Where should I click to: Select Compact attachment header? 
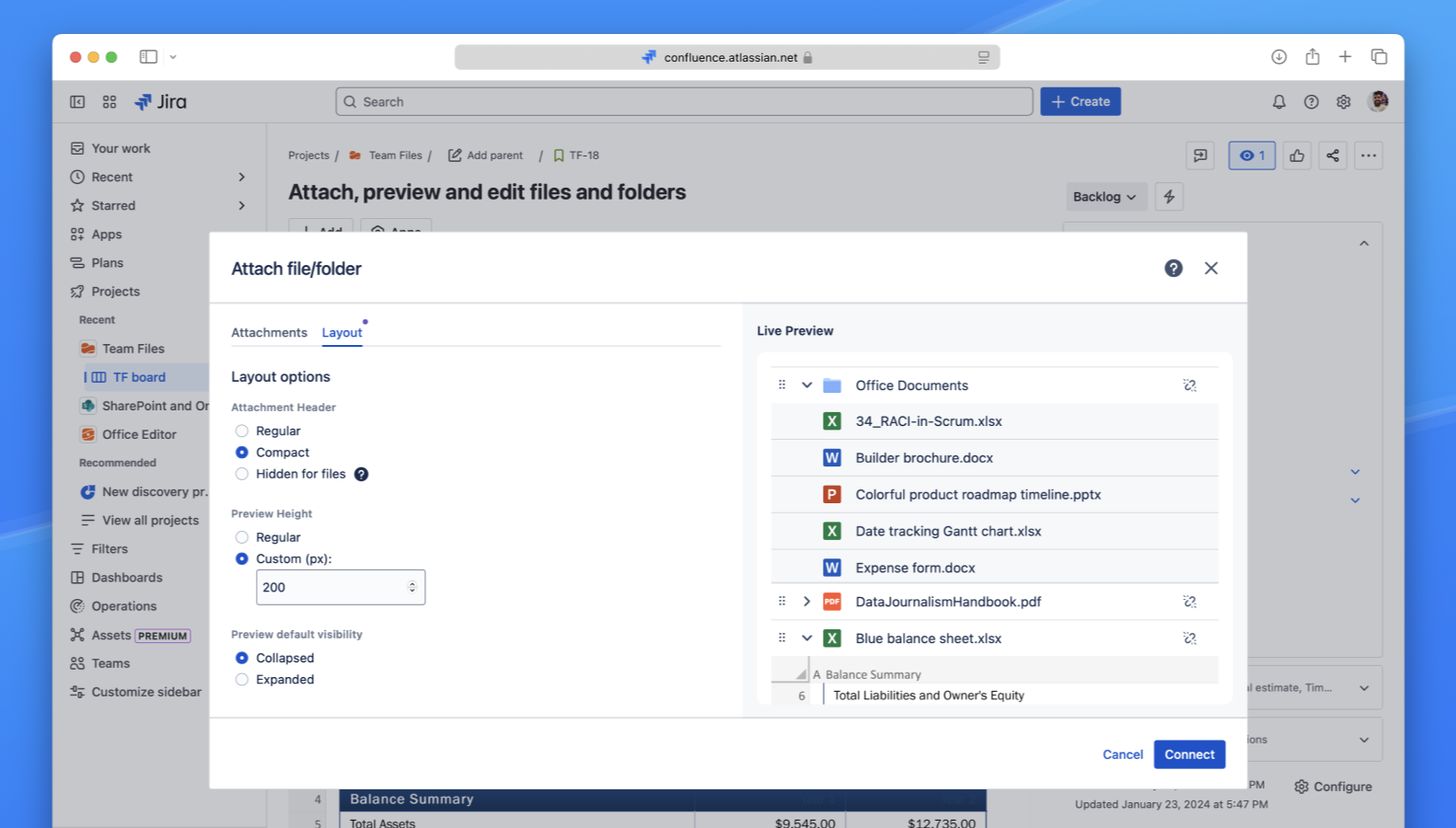242,453
